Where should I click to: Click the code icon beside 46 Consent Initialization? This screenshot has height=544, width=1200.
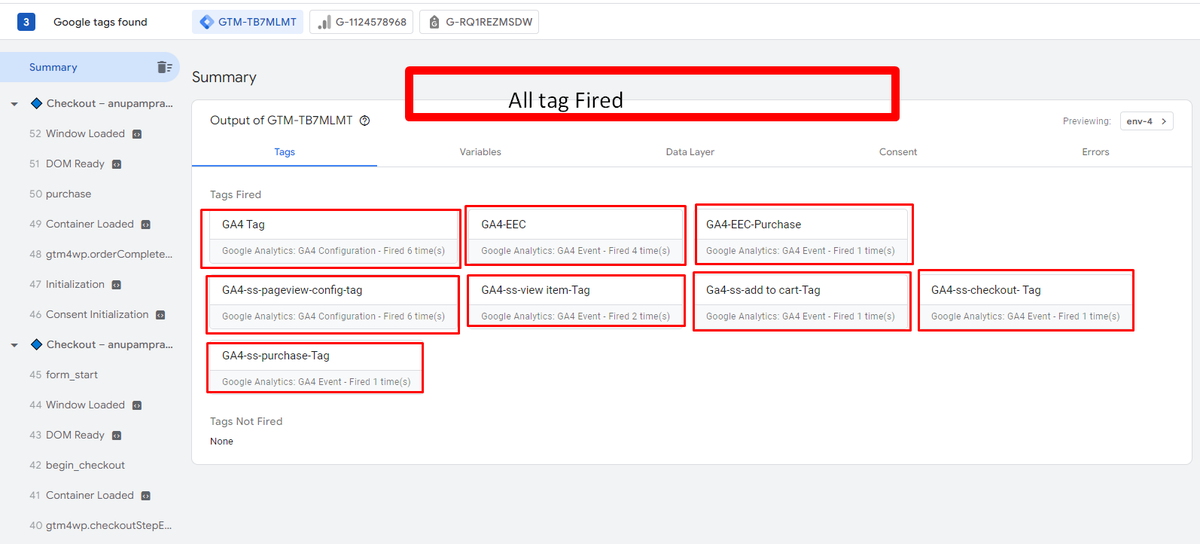(x=159, y=315)
